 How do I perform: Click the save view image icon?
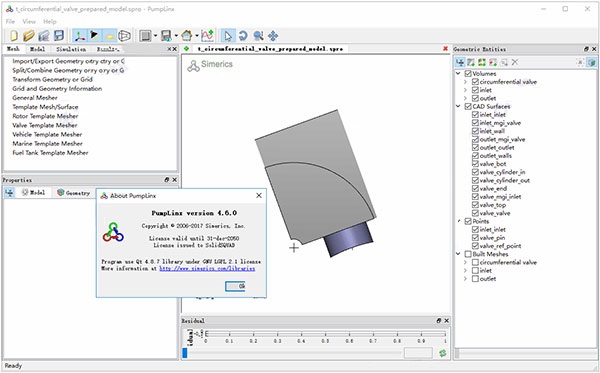[x=166, y=36]
